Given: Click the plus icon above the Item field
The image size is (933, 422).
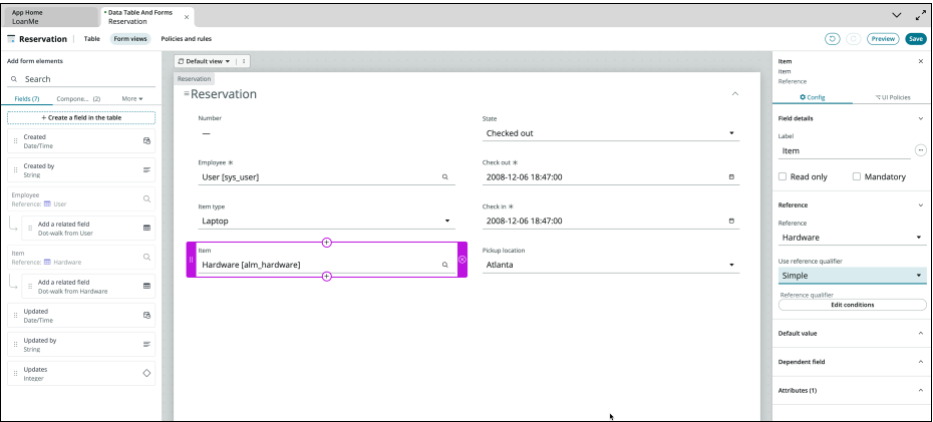Looking at the screenshot, I should (327, 243).
